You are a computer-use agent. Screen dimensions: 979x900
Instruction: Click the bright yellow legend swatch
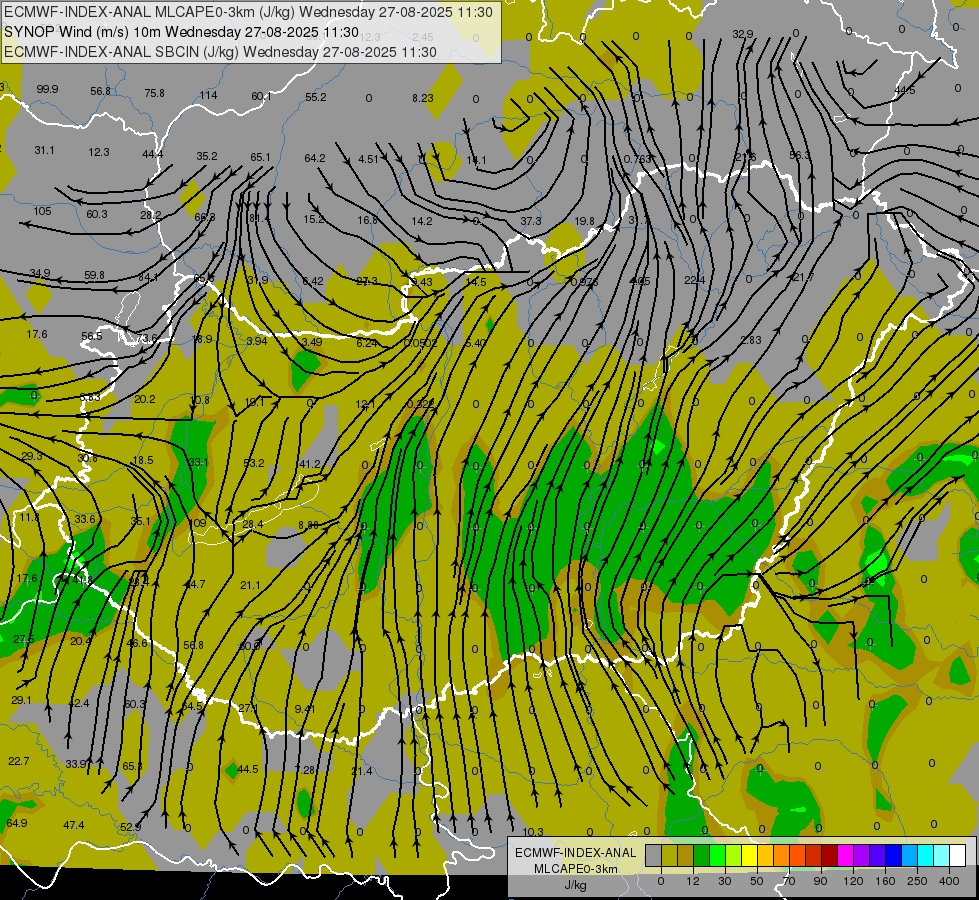coord(750,855)
